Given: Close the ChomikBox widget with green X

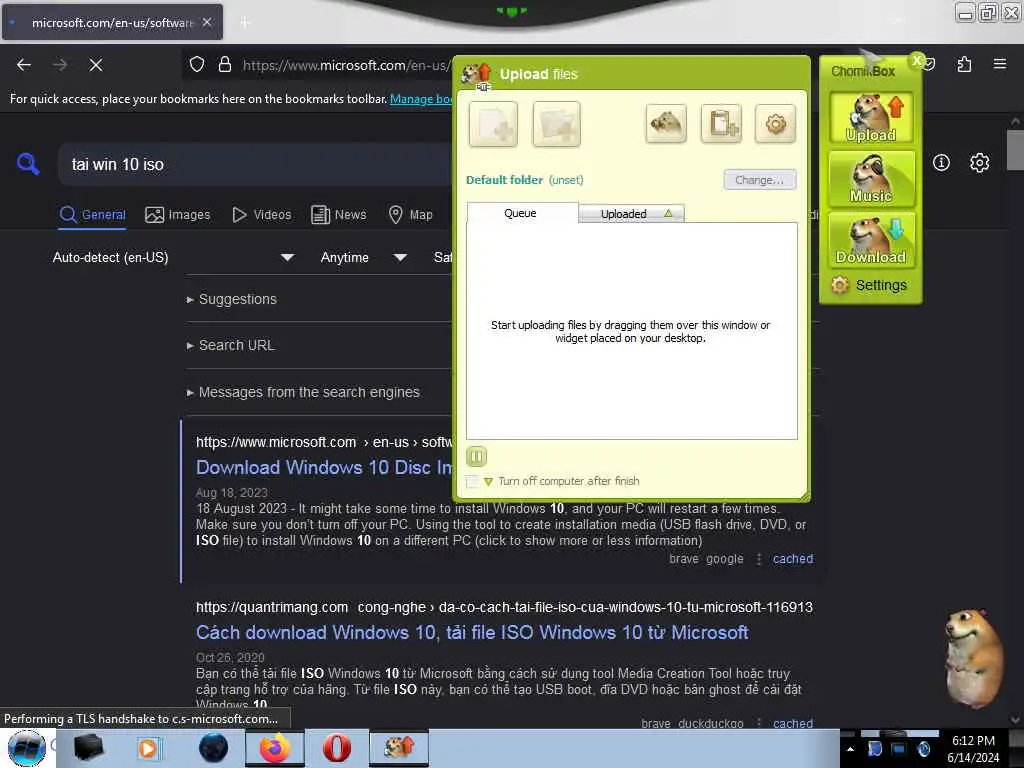Looking at the screenshot, I should [917, 61].
